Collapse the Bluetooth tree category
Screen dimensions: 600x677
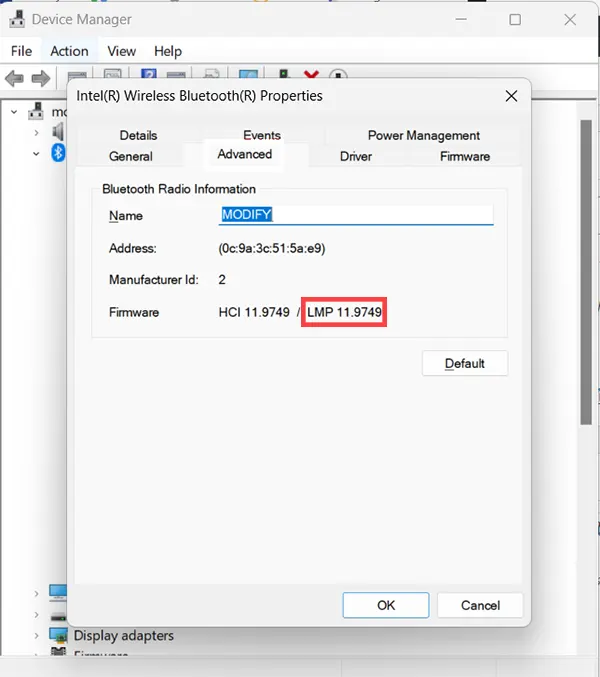(x=36, y=153)
